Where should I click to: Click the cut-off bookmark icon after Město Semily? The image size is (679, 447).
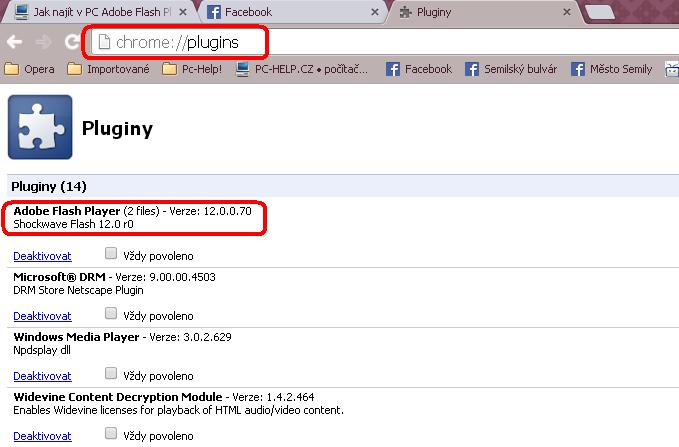click(x=672, y=69)
